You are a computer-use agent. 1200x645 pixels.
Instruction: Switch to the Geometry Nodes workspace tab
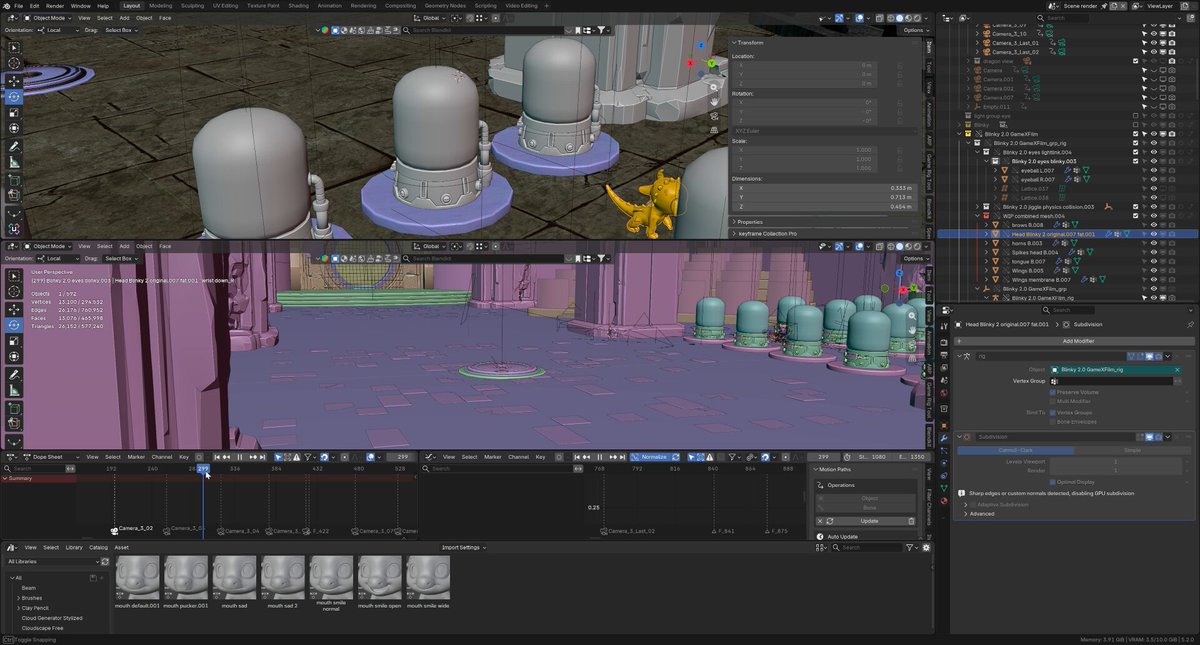445,6
